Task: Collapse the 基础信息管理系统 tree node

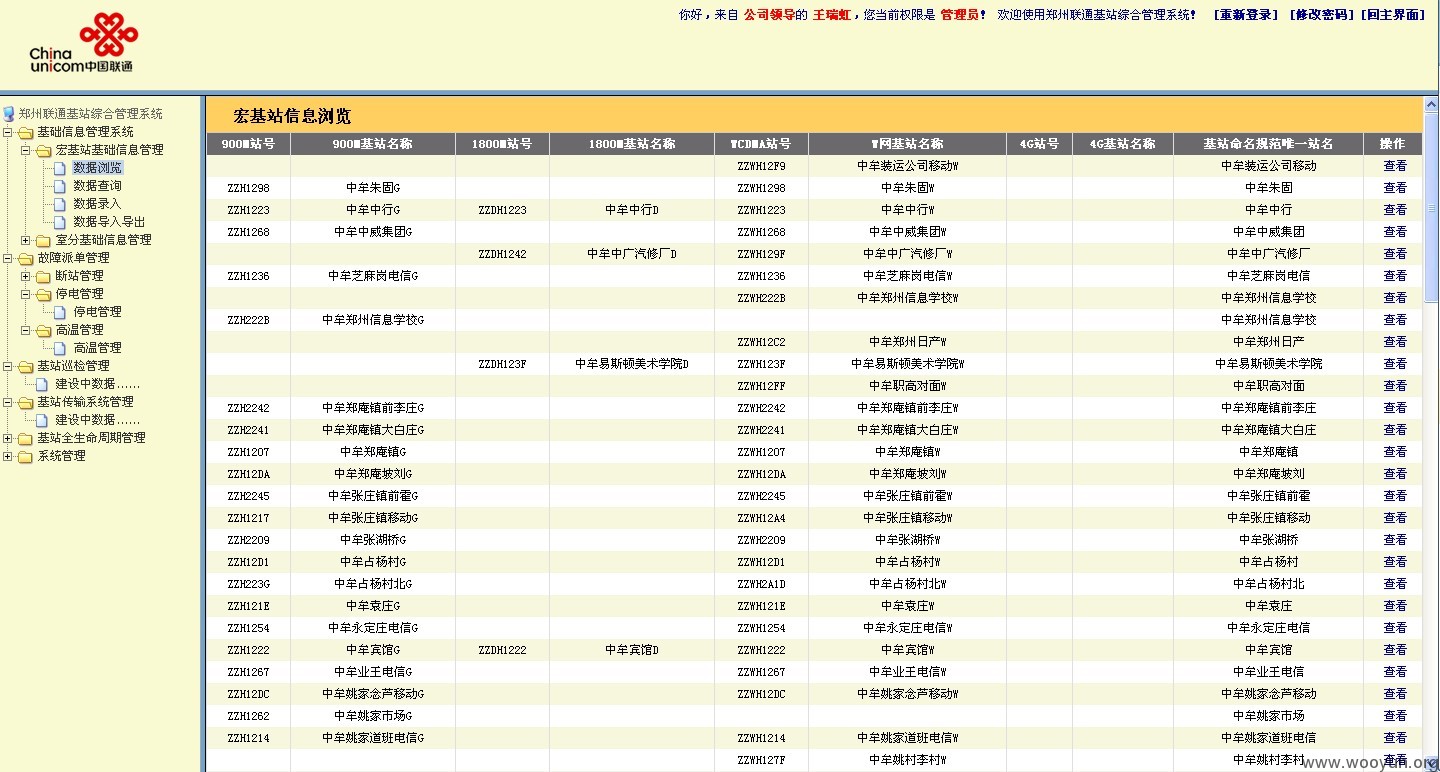Action: pyautogui.click(x=8, y=132)
